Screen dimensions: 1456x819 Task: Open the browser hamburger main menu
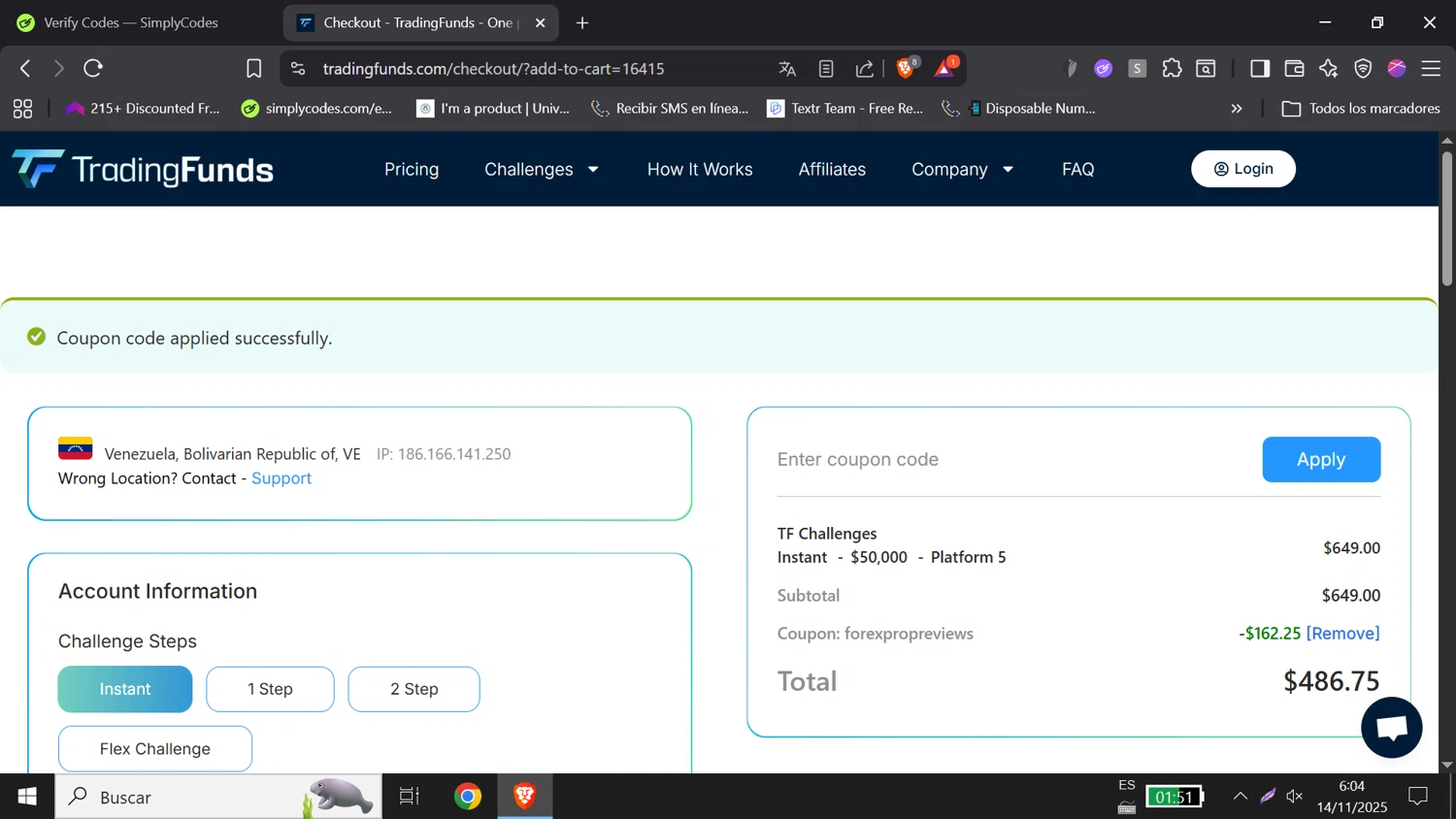pos(1431,68)
